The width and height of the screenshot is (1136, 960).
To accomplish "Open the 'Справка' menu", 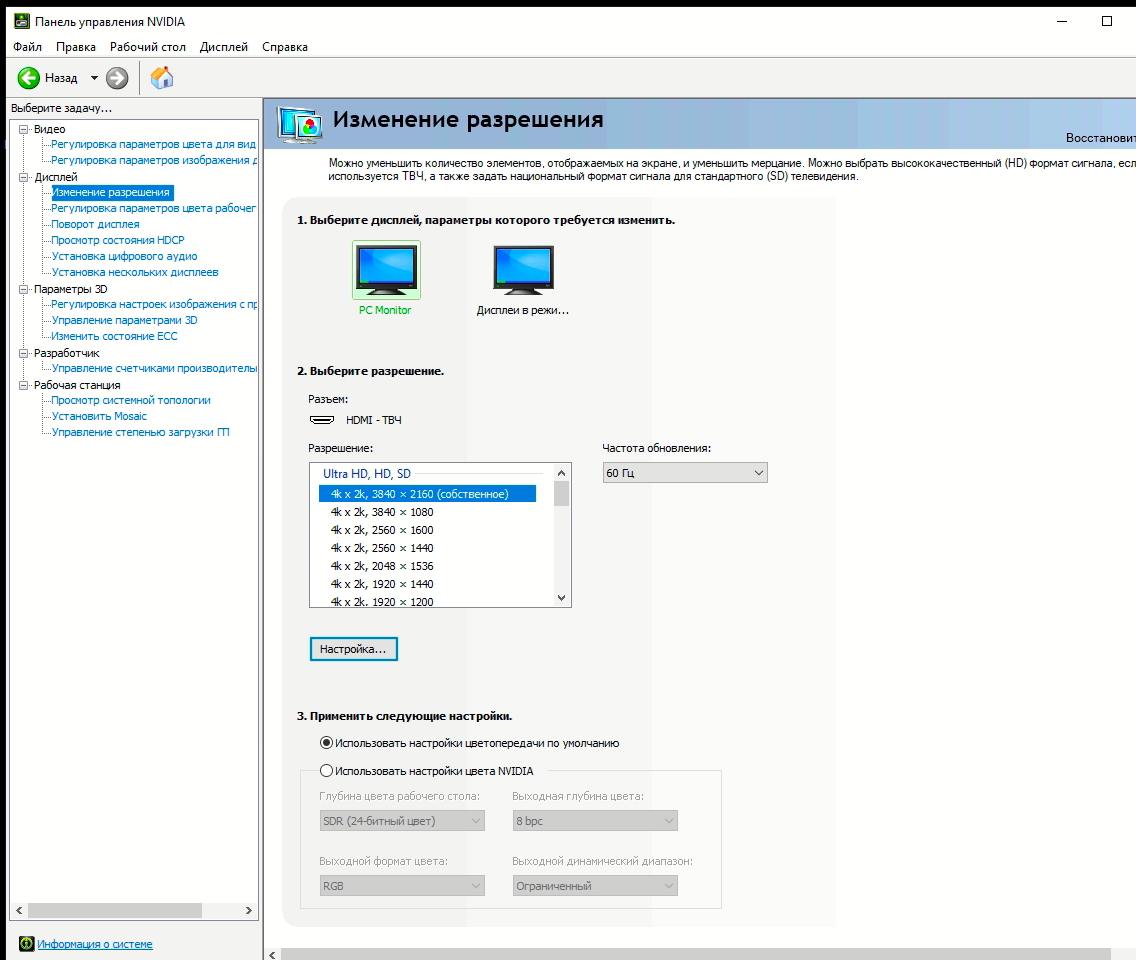I will 285,47.
